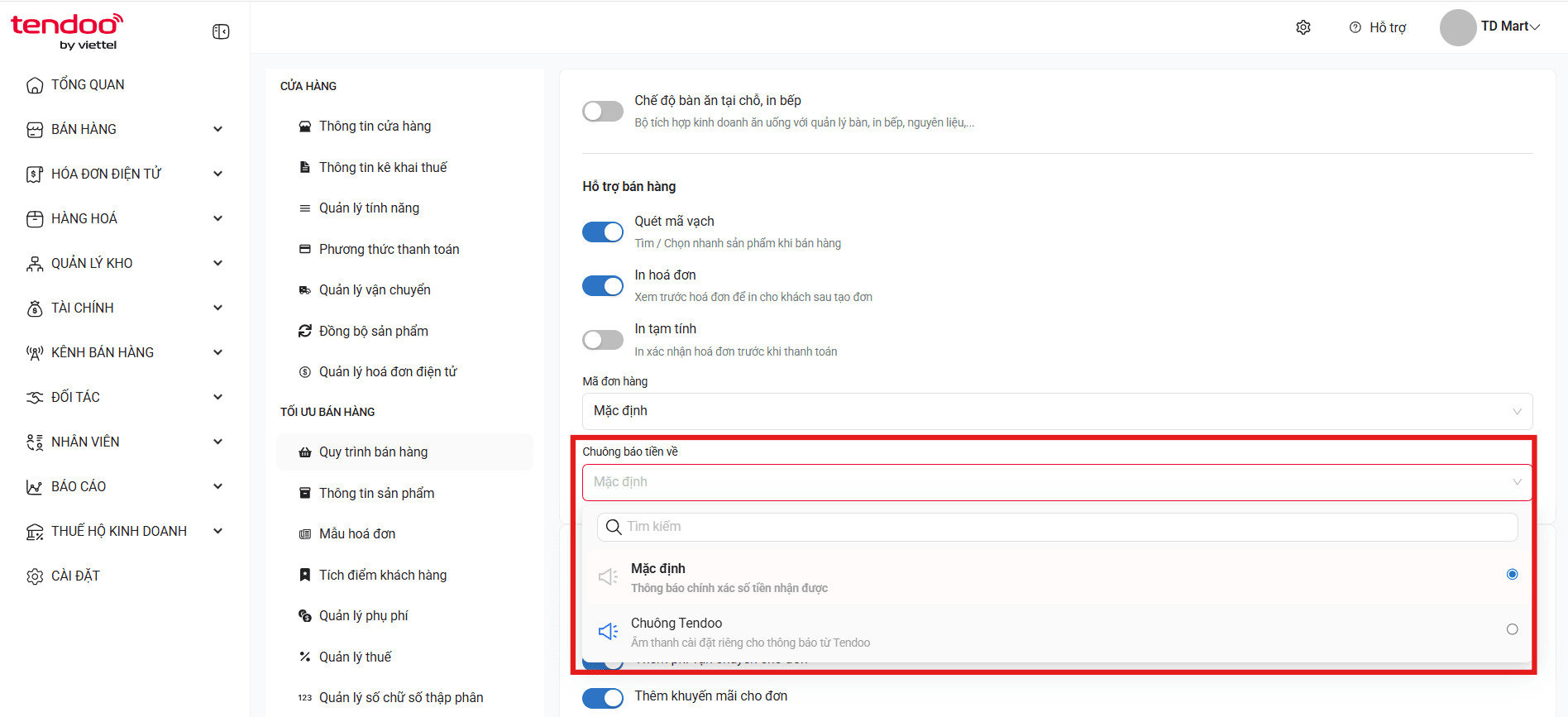Click the Tìm kiếm search field
The width and height of the screenshot is (1568, 717).
click(x=1057, y=527)
